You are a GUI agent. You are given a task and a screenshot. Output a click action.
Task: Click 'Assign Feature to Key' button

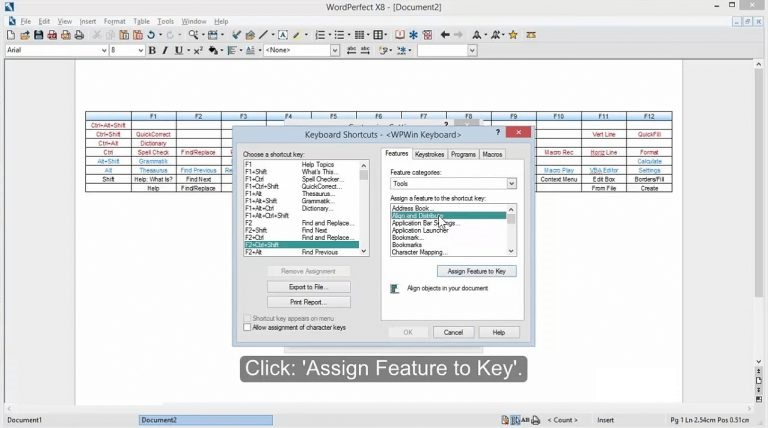click(477, 271)
